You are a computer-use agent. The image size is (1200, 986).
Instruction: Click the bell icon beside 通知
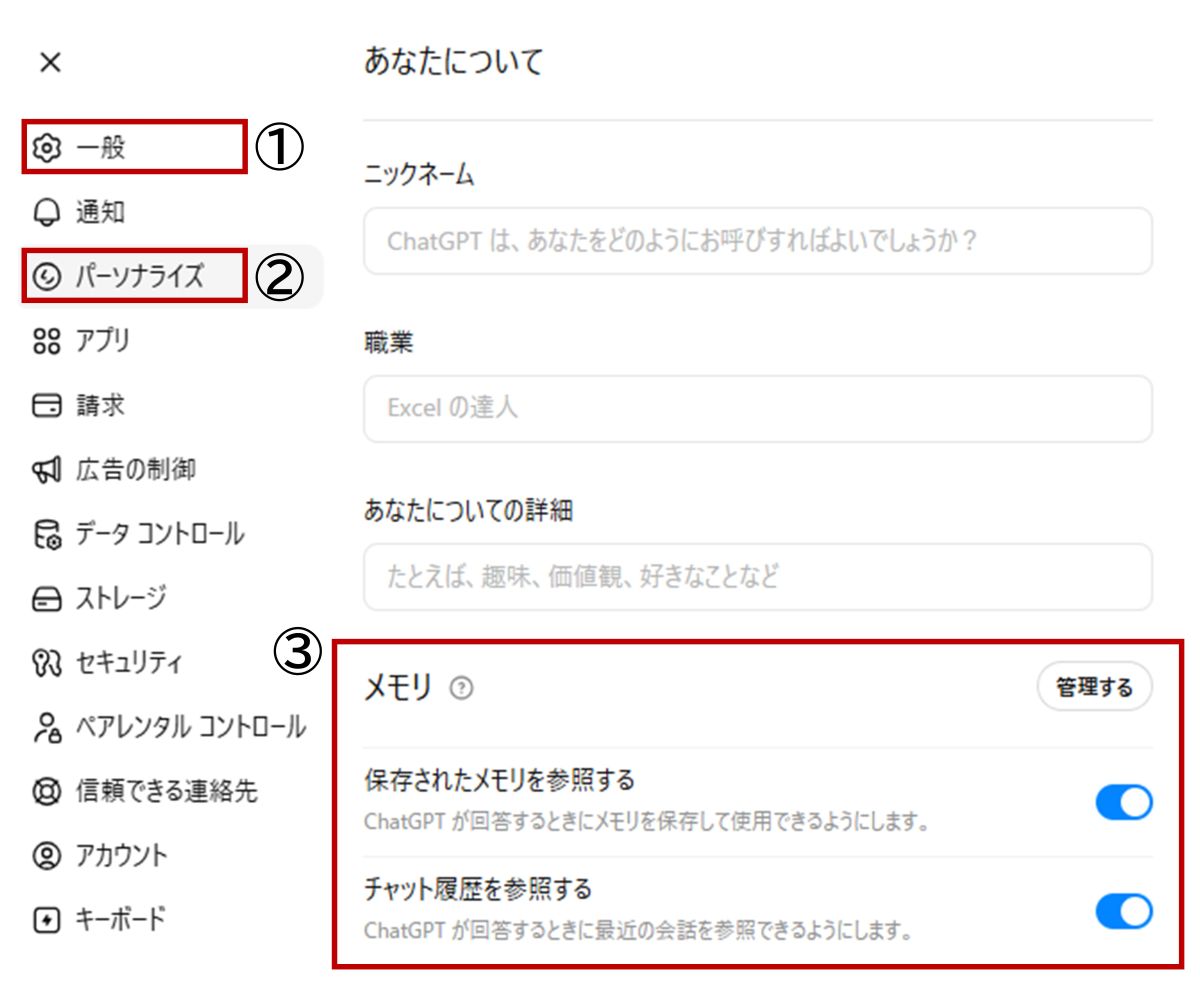point(46,212)
